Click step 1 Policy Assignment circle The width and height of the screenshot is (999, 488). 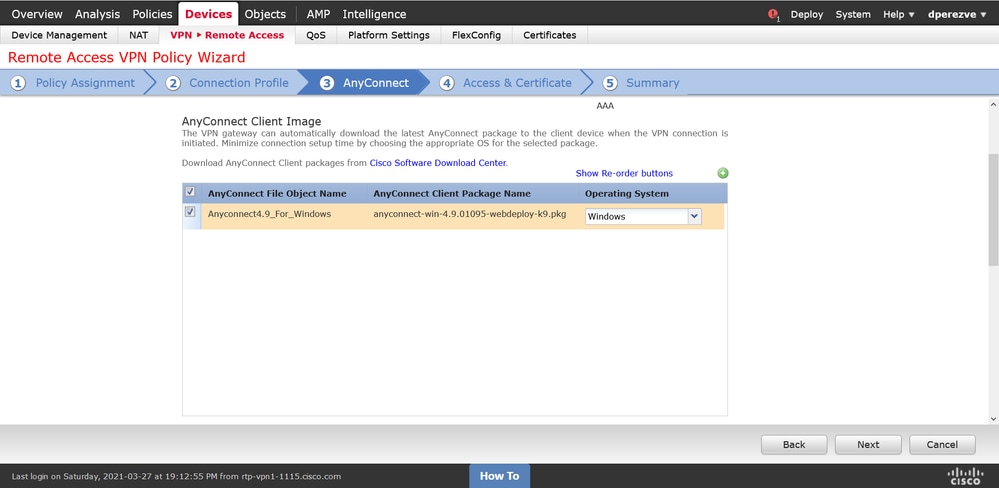point(18,83)
